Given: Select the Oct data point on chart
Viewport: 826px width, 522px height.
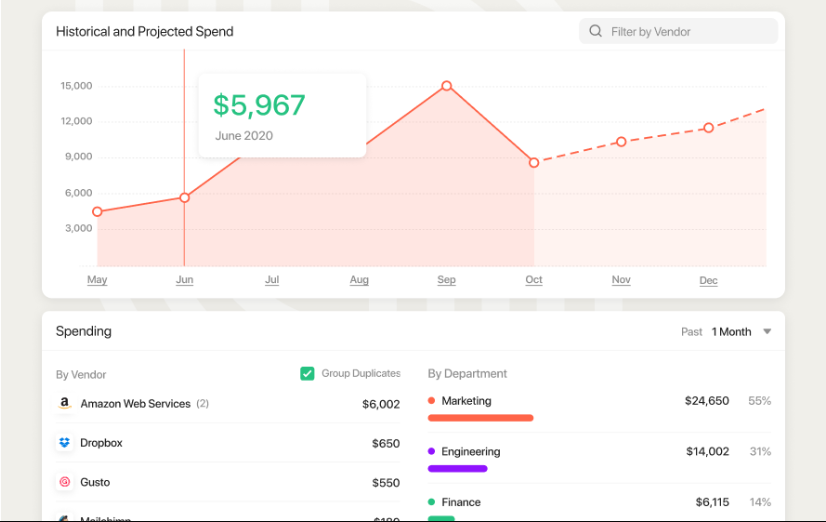Looking at the screenshot, I should (534, 162).
